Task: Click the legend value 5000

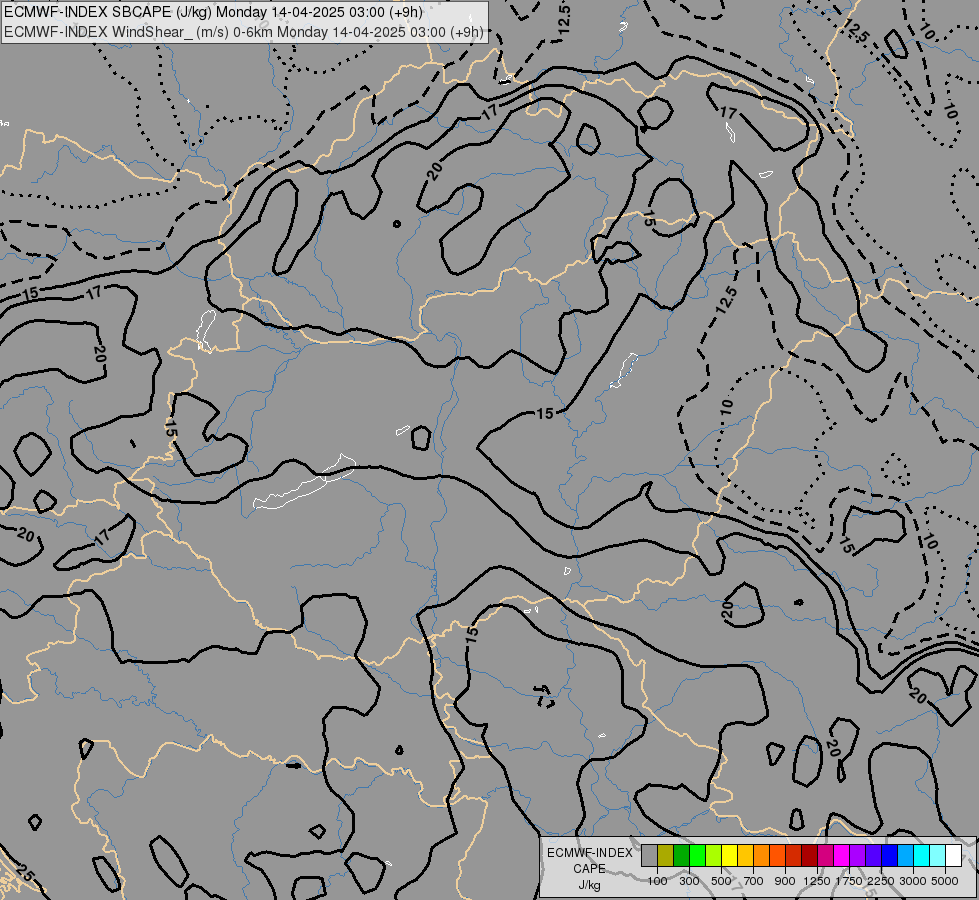Action: point(945,881)
